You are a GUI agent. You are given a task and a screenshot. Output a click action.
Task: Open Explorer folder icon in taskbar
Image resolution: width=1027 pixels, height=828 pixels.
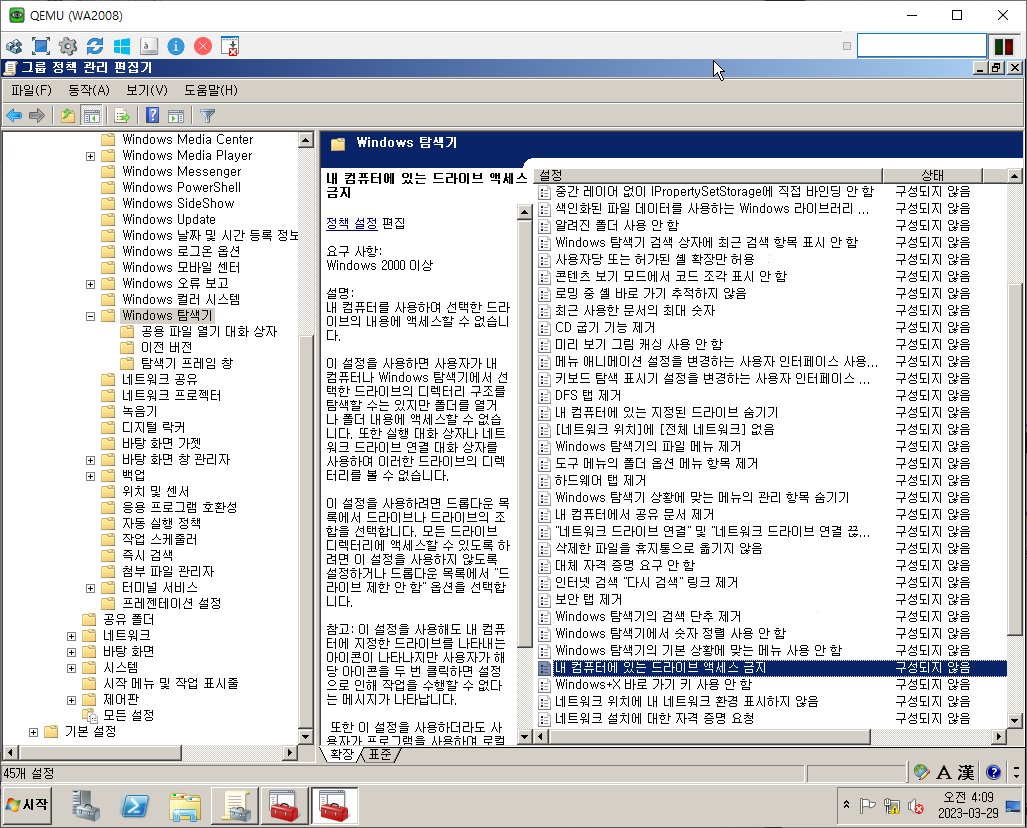pyautogui.click(x=185, y=805)
